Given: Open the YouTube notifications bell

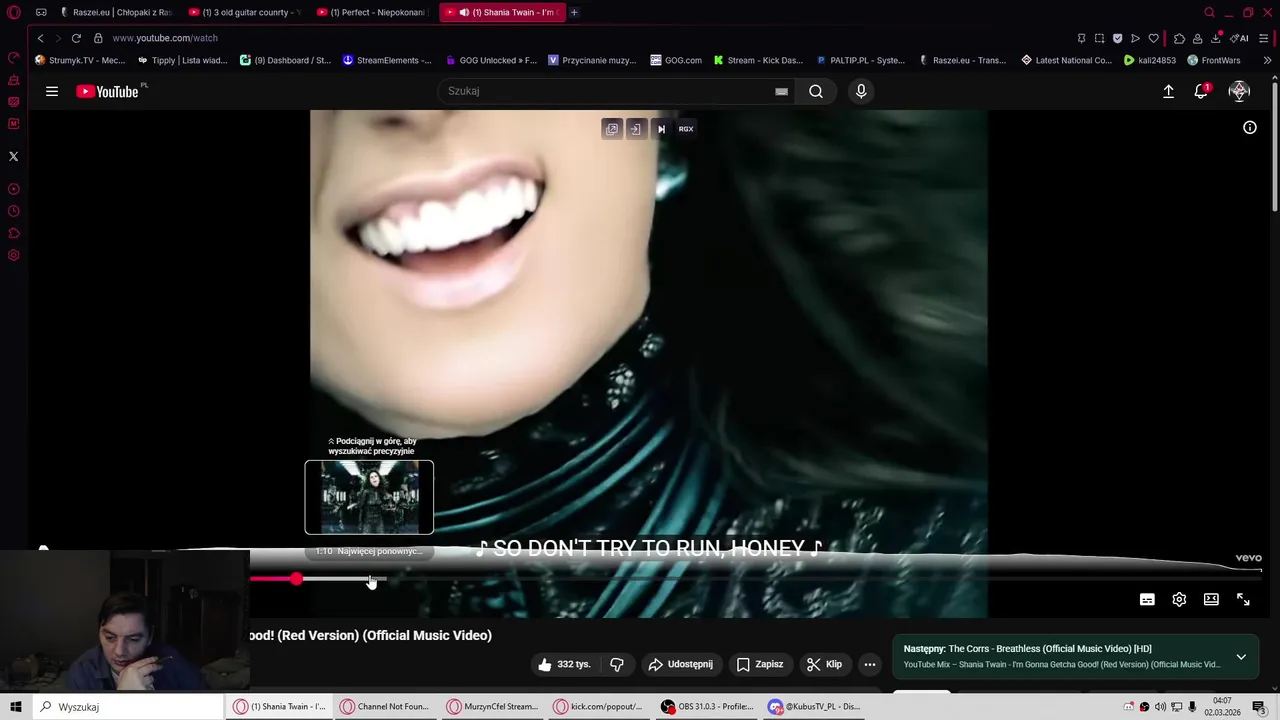Looking at the screenshot, I should 1201,91.
